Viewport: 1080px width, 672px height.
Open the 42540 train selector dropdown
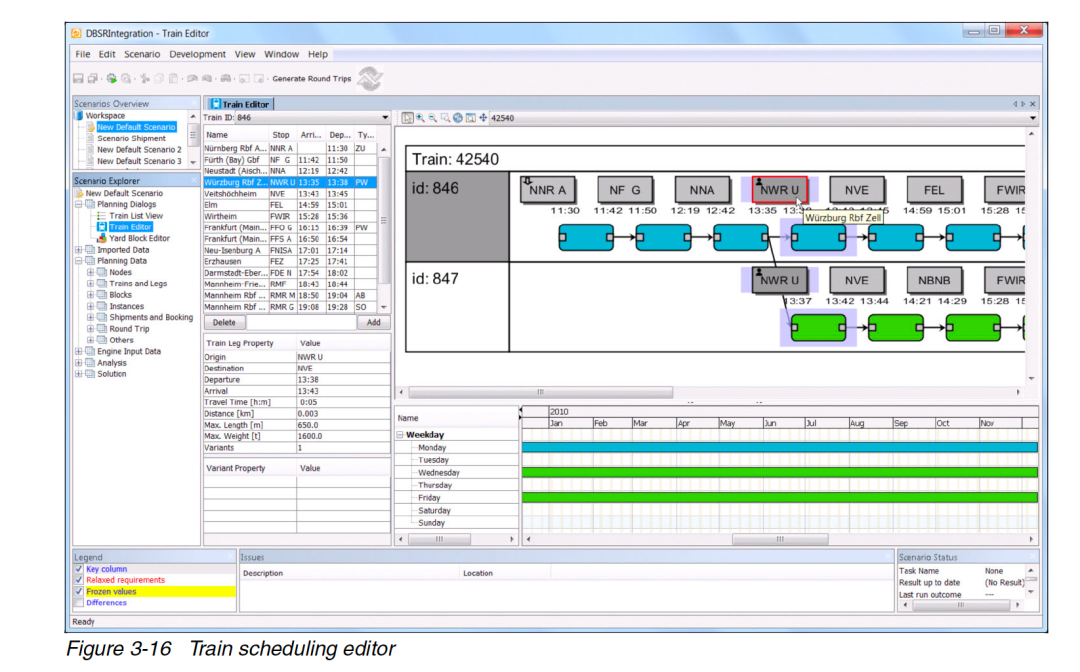pos(1032,118)
